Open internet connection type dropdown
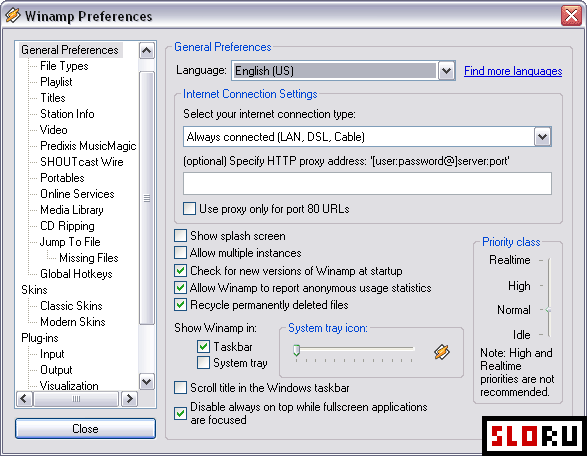This screenshot has width=587, height=456. (x=542, y=137)
